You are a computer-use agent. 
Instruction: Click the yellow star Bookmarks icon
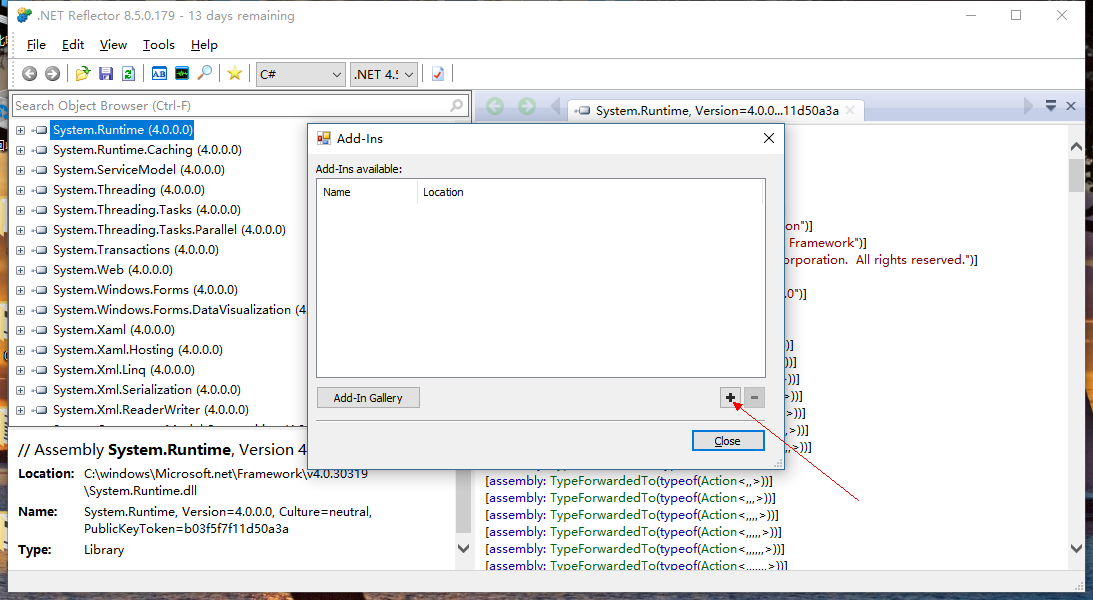pos(234,74)
